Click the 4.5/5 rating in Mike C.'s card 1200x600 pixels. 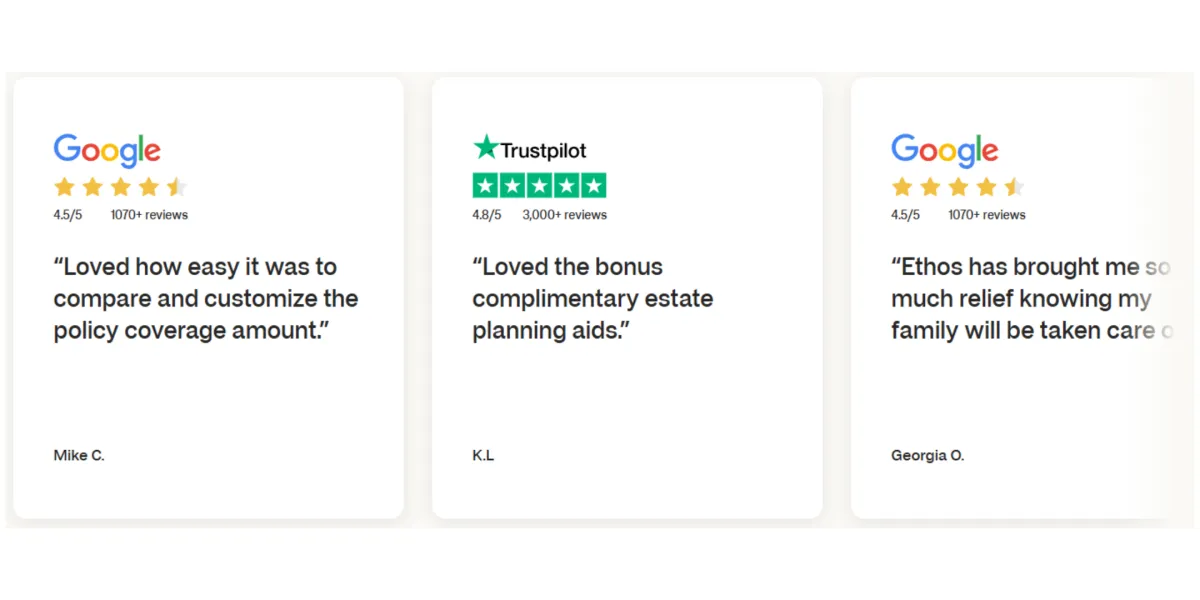(68, 215)
